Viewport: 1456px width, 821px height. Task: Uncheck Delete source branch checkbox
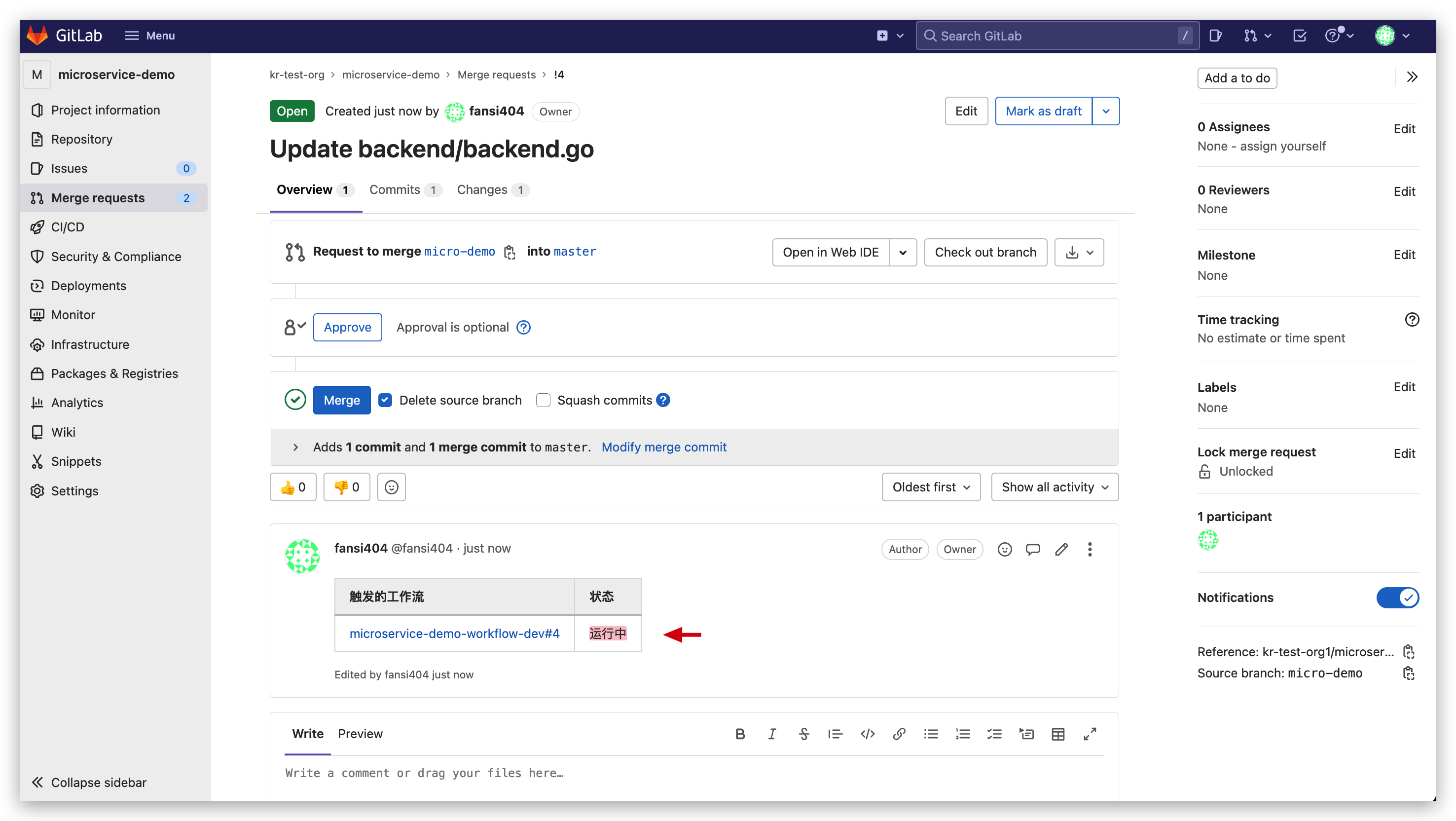coord(385,400)
